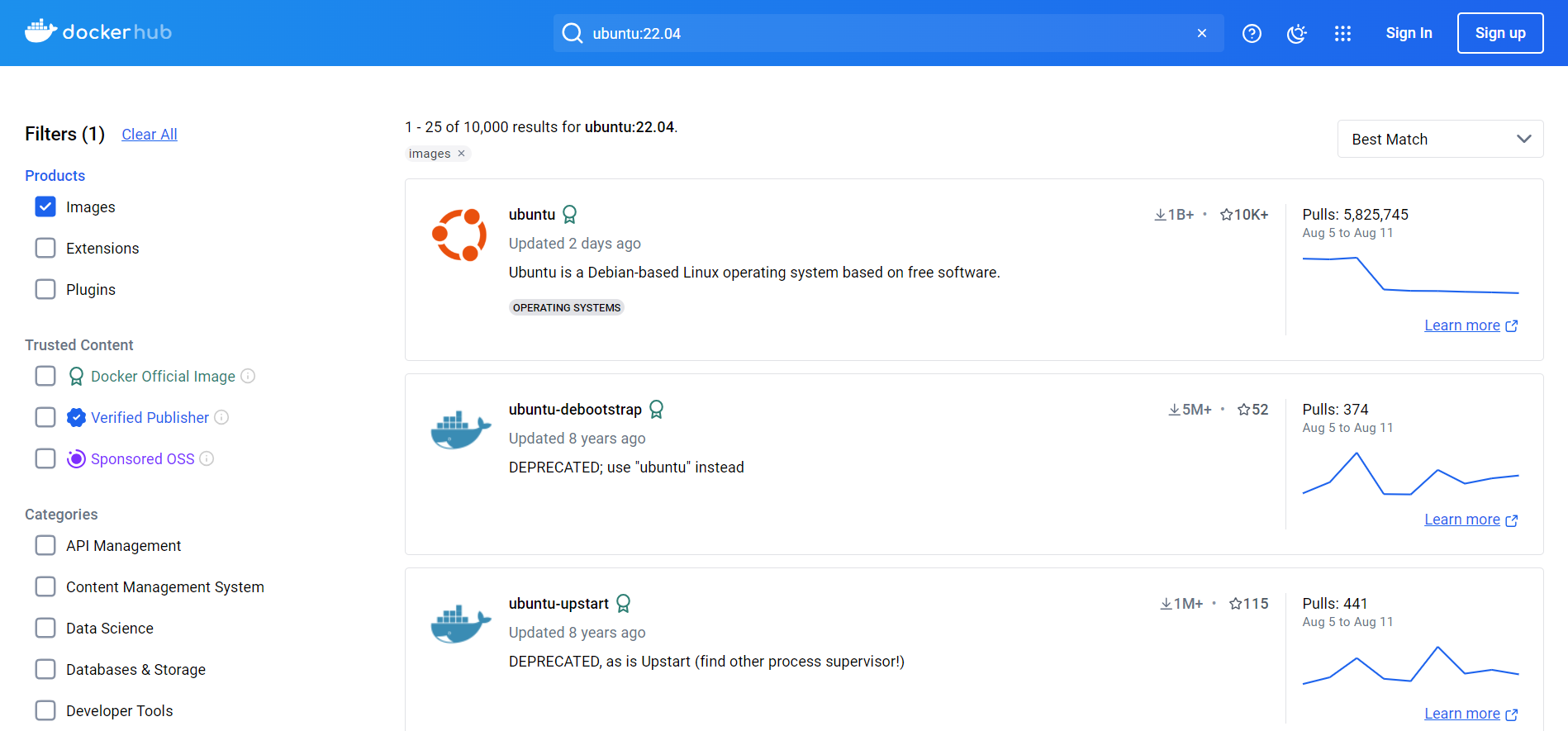Image resolution: width=1568 pixels, height=731 pixels.
Task: Click ubuntu-upstart official image badge
Action: tap(624, 603)
